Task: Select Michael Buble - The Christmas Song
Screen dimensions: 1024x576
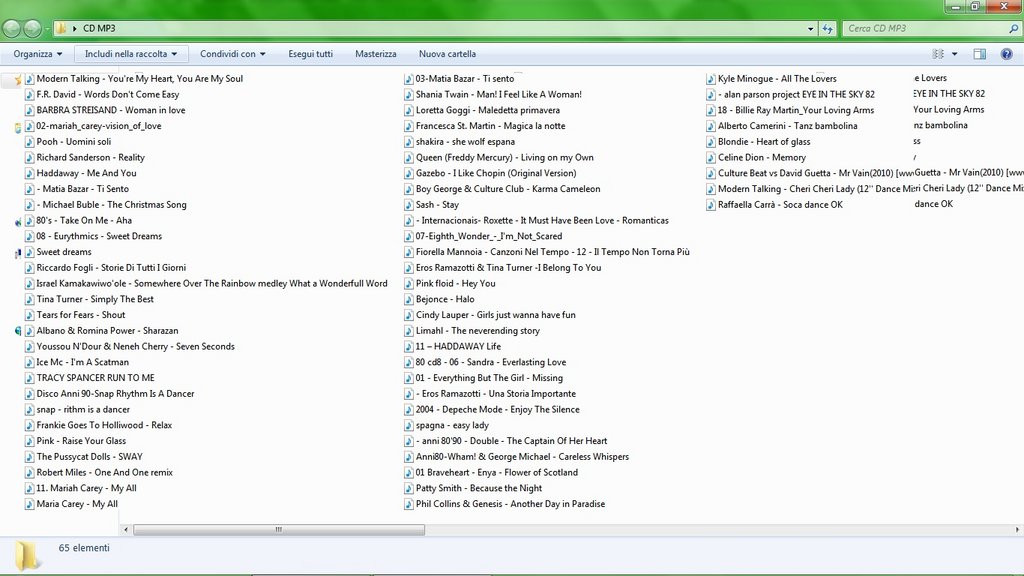Action: [x=106, y=204]
